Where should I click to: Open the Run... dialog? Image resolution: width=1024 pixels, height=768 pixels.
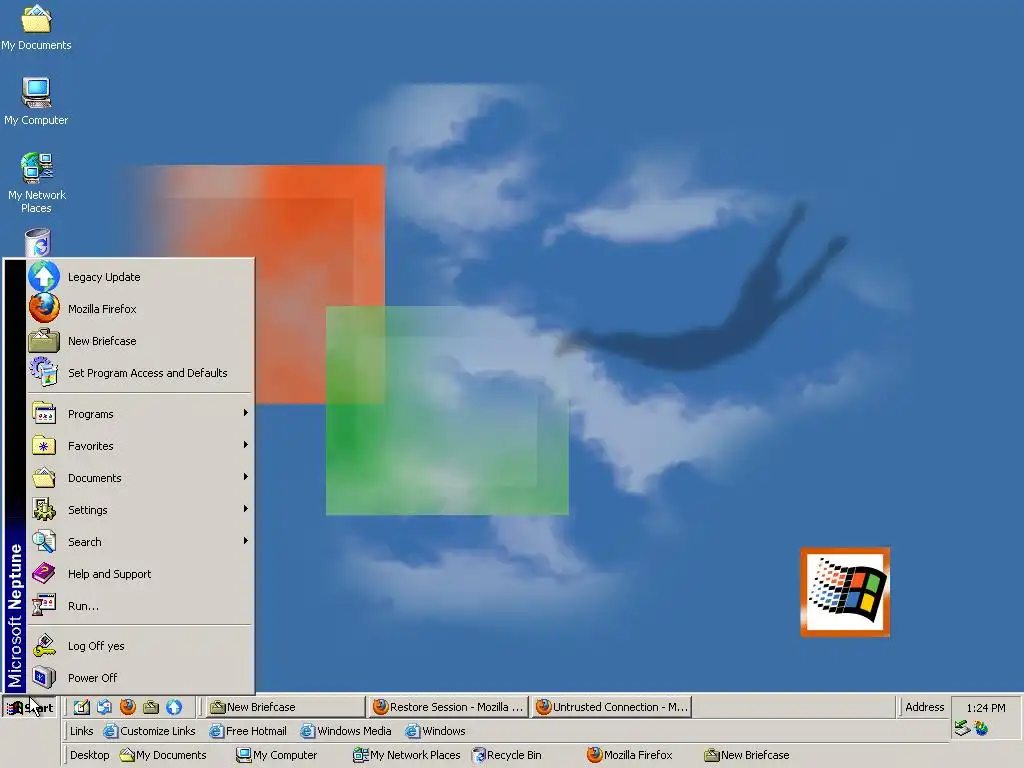140,606
